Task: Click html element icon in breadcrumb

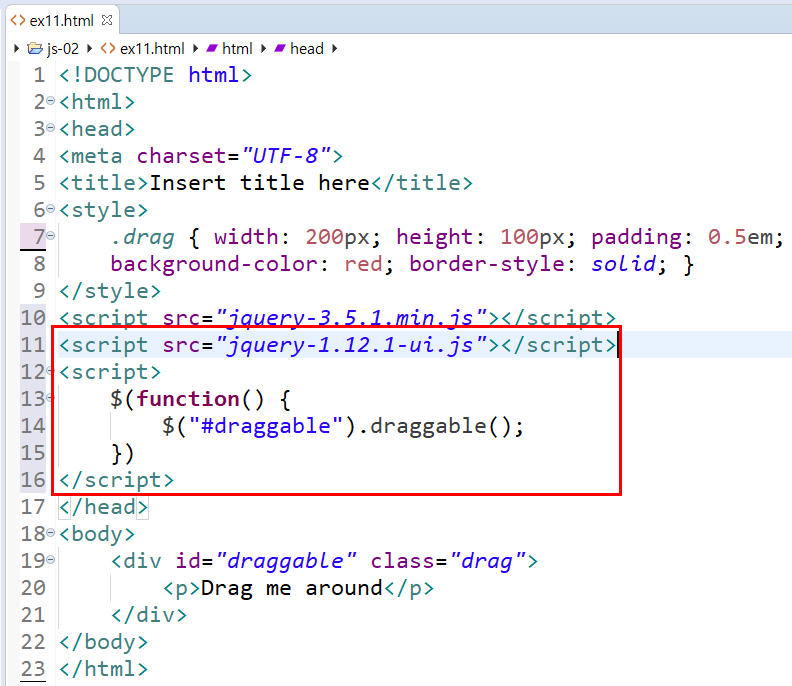Action: click(212, 48)
